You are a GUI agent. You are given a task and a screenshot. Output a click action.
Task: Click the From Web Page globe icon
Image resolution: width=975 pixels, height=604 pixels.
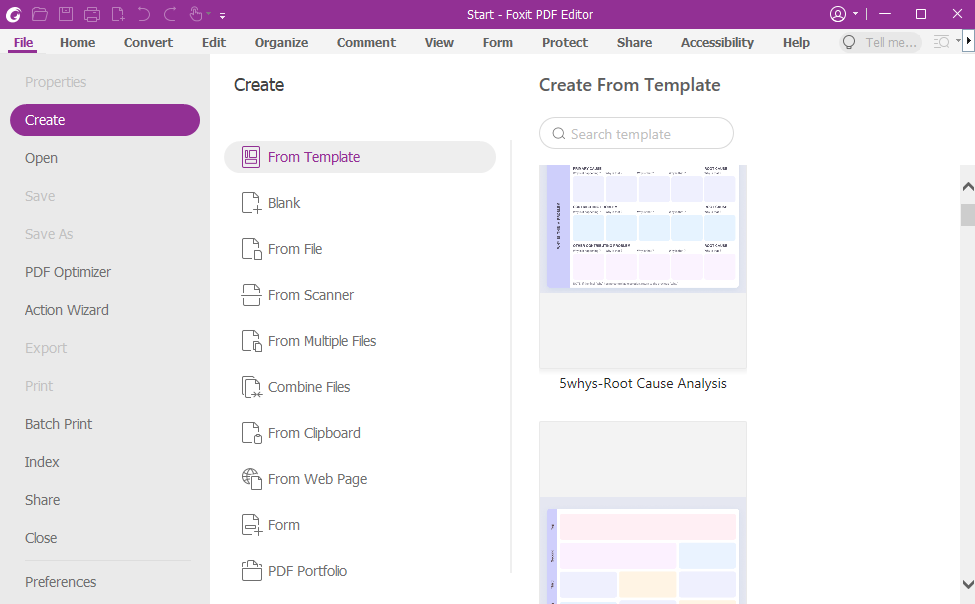(x=251, y=479)
